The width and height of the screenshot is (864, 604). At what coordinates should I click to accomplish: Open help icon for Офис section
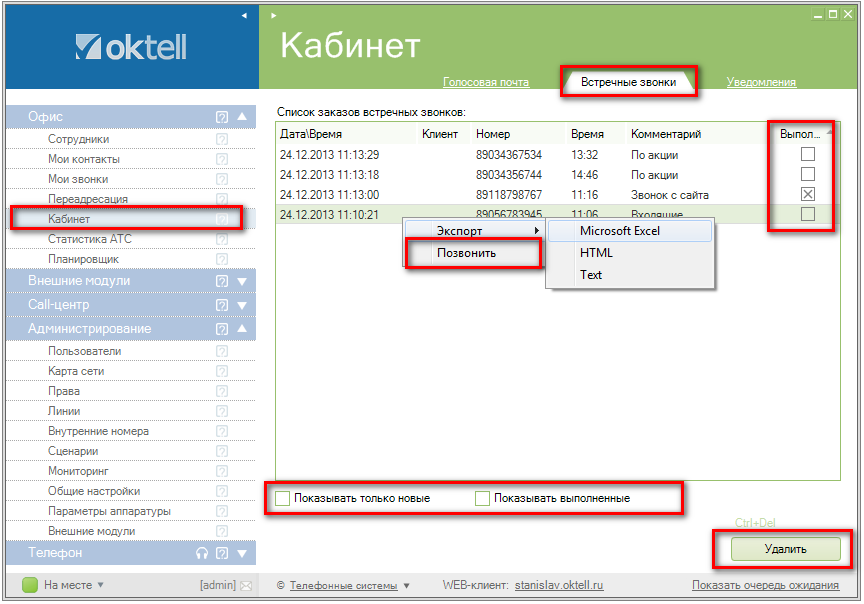[222, 117]
